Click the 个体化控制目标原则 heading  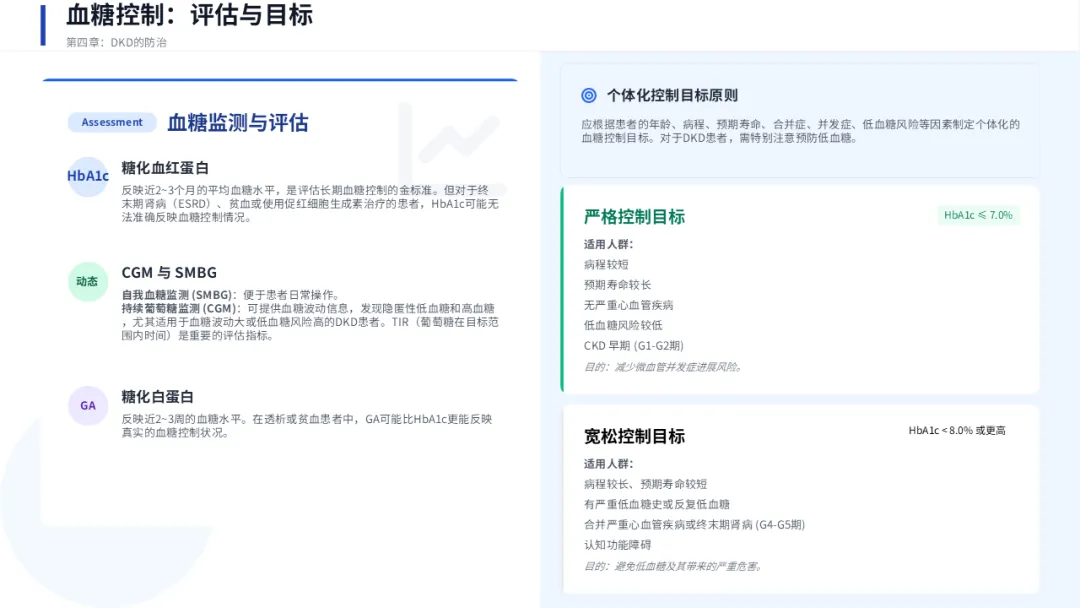pyautogui.click(x=672, y=95)
